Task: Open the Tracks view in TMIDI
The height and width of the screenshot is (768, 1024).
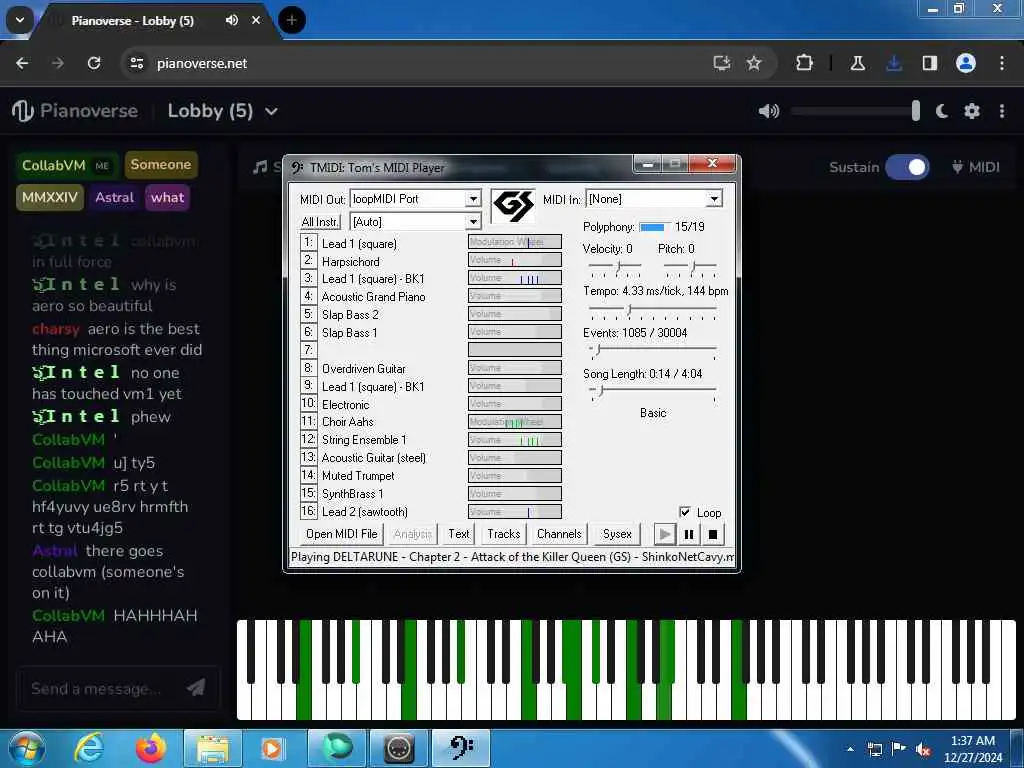Action: click(504, 534)
